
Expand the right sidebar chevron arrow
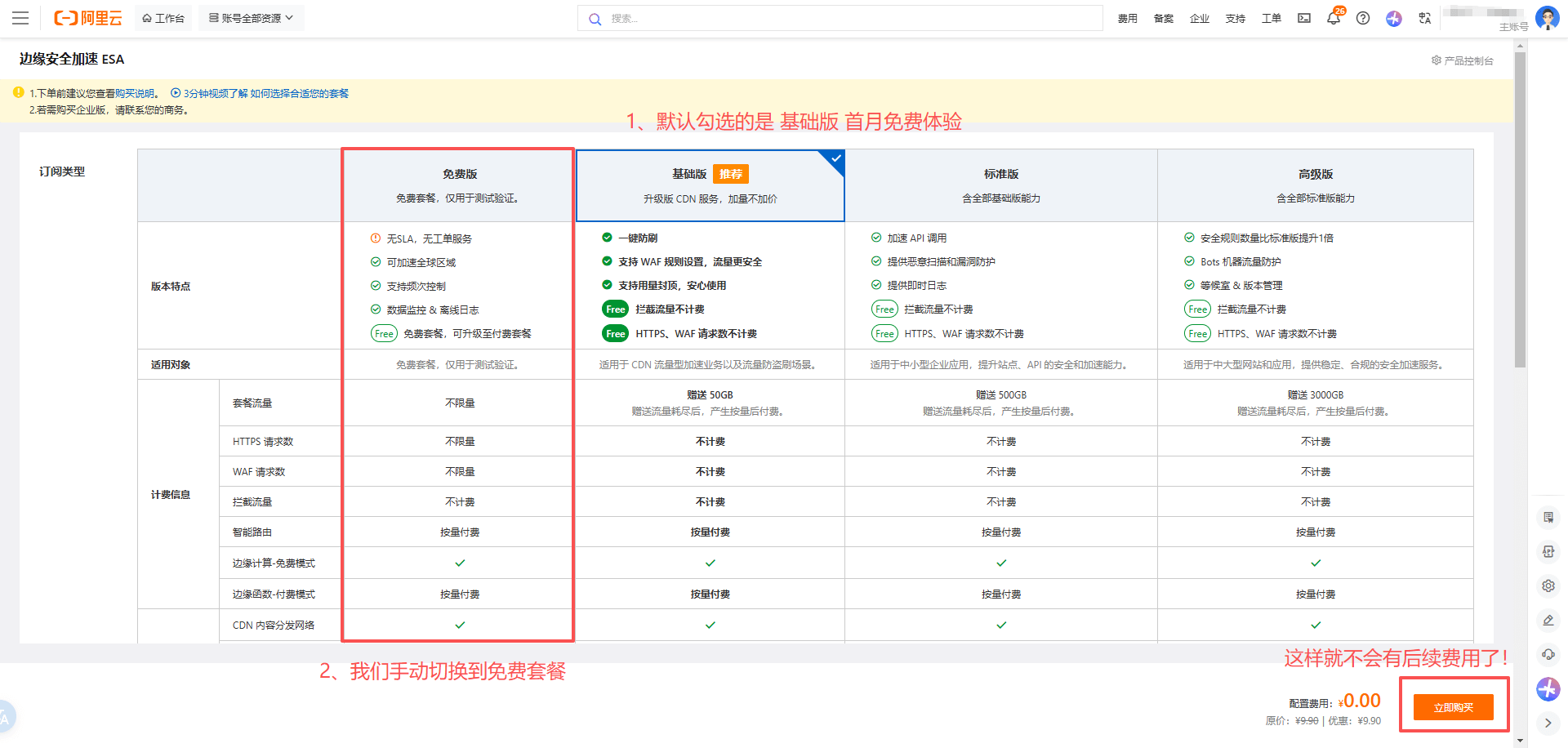pyautogui.click(x=1548, y=723)
